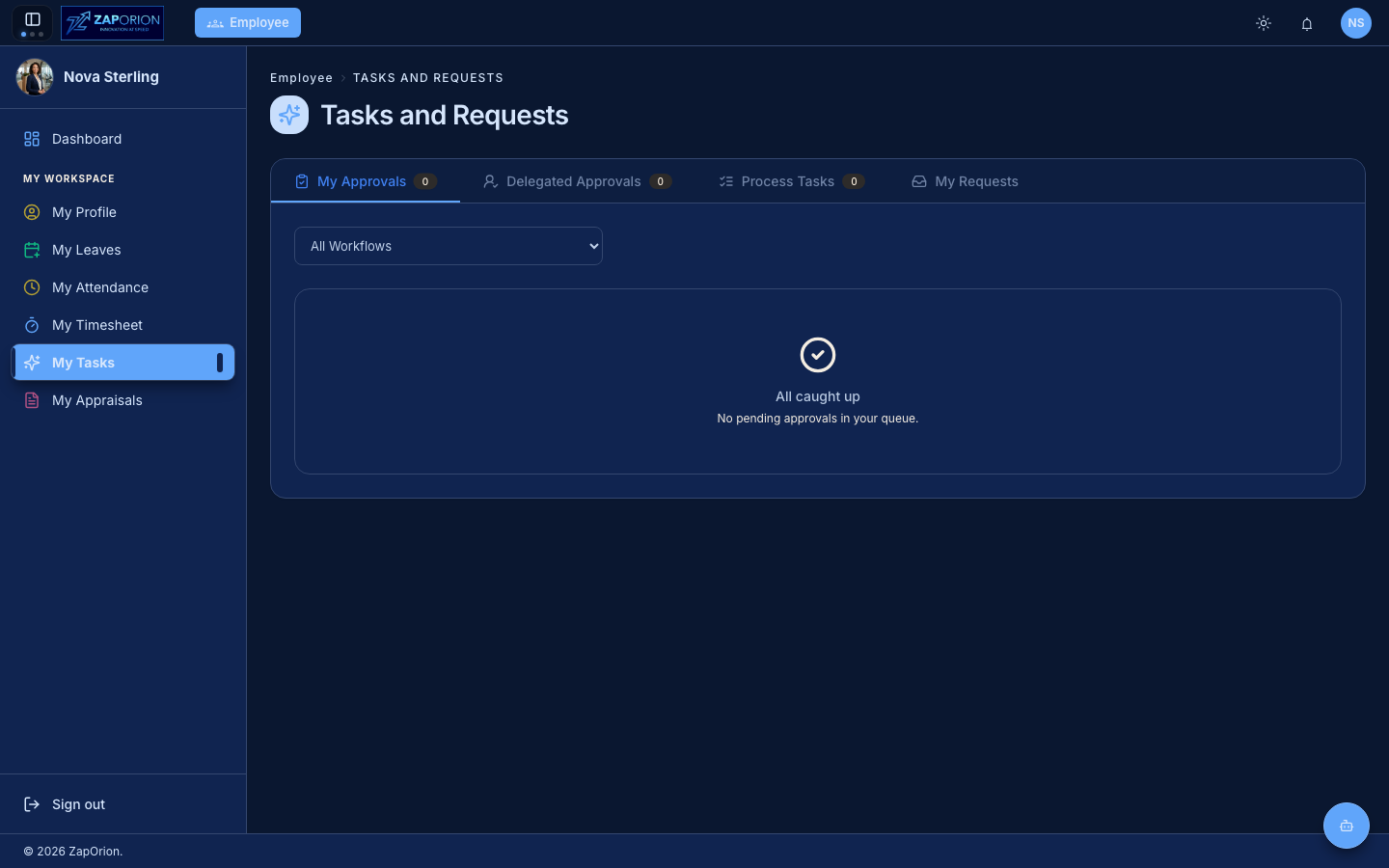Viewport: 1389px width, 868px height.
Task: Open notifications bell
Action: [x=1307, y=23]
